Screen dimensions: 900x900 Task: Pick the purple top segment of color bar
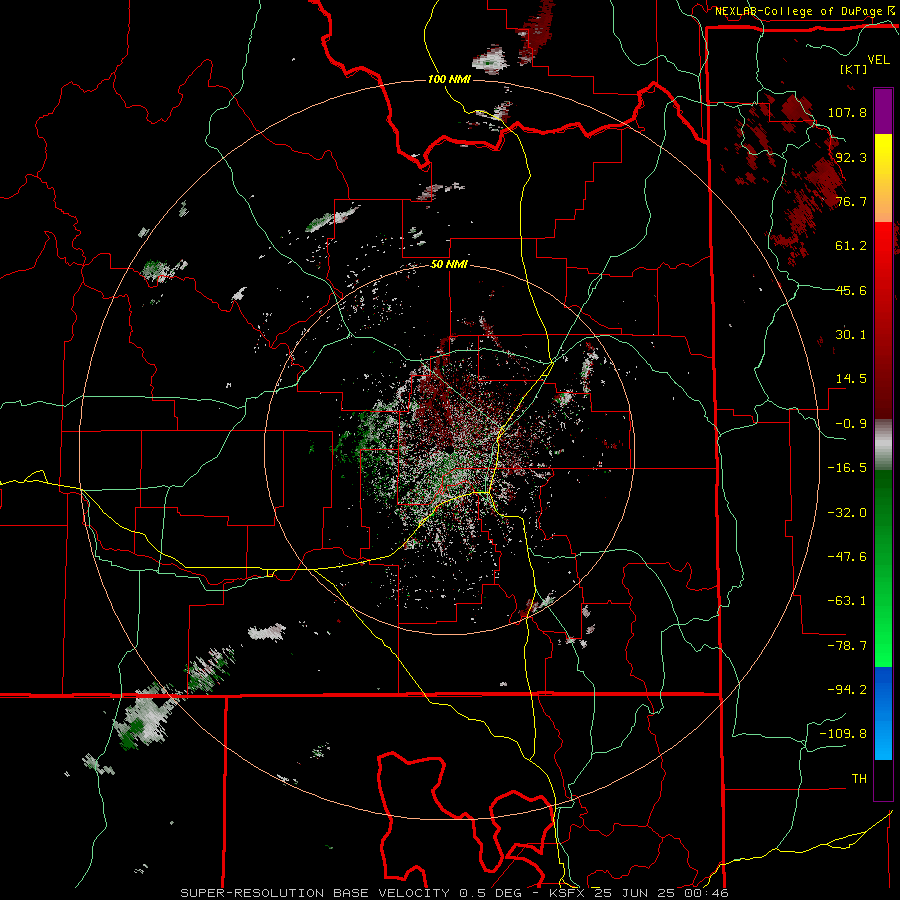click(x=883, y=111)
